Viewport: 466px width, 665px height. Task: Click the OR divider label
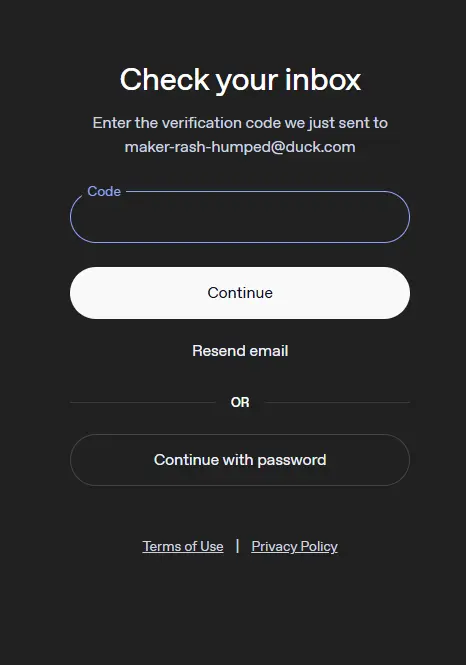click(240, 402)
